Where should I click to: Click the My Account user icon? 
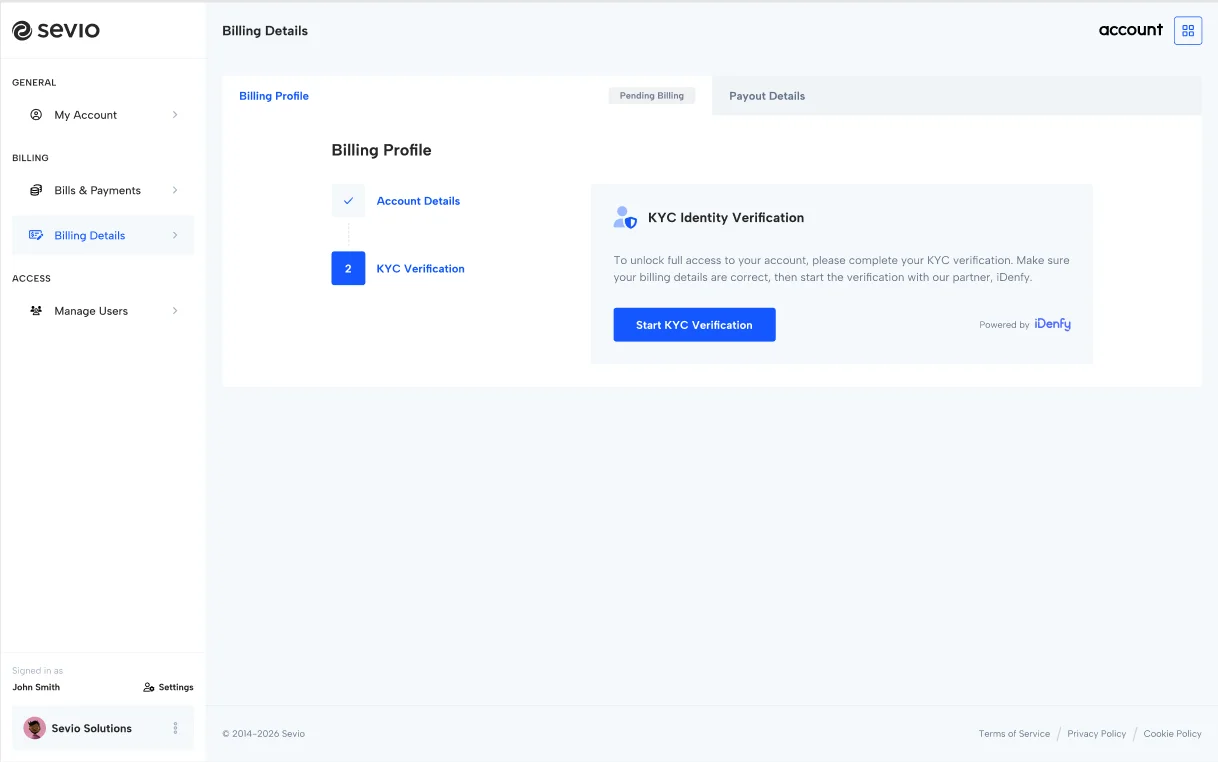pyautogui.click(x=36, y=115)
